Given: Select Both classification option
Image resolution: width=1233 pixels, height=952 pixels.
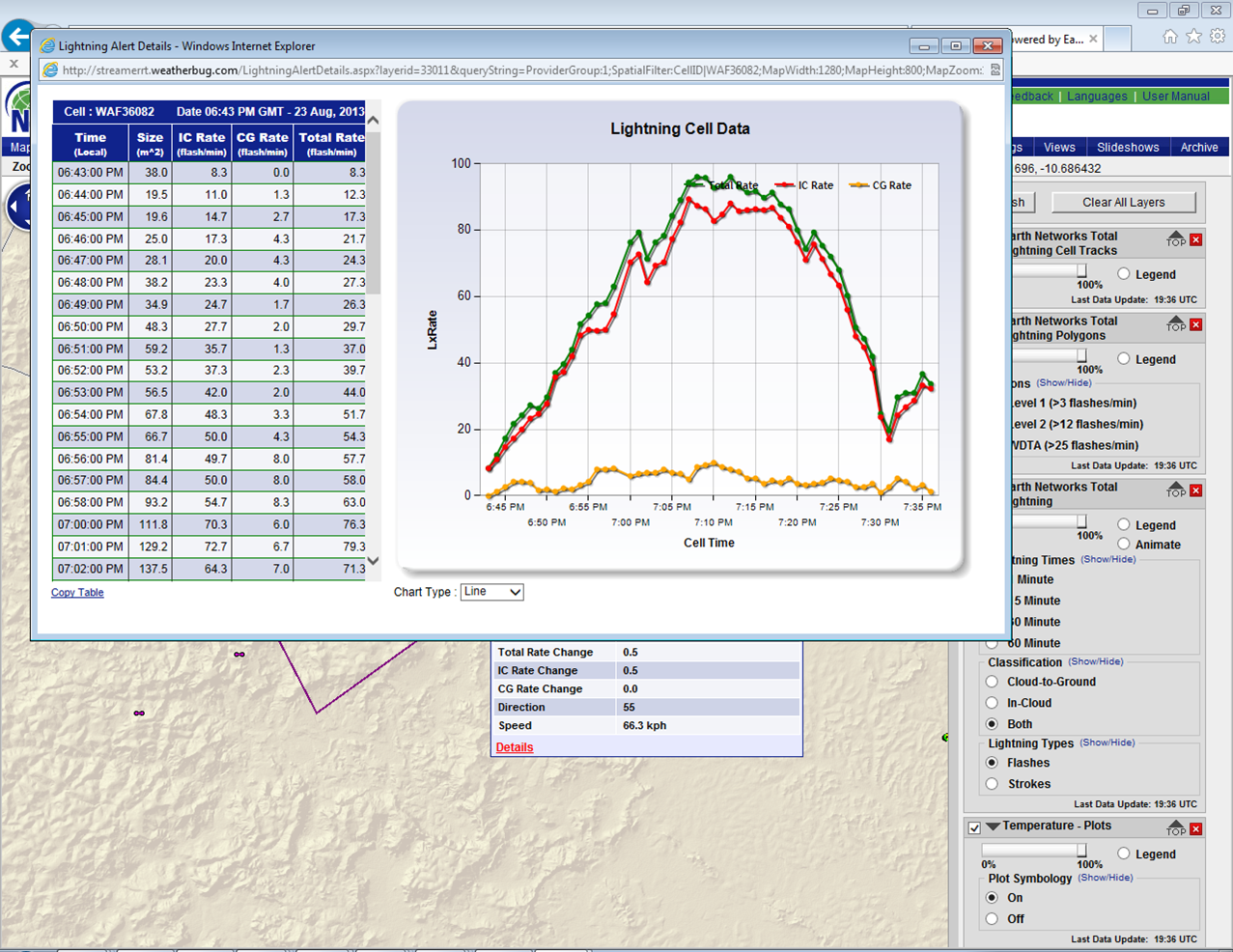Looking at the screenshot, I should pyautogui.click(x=992, y=724).
